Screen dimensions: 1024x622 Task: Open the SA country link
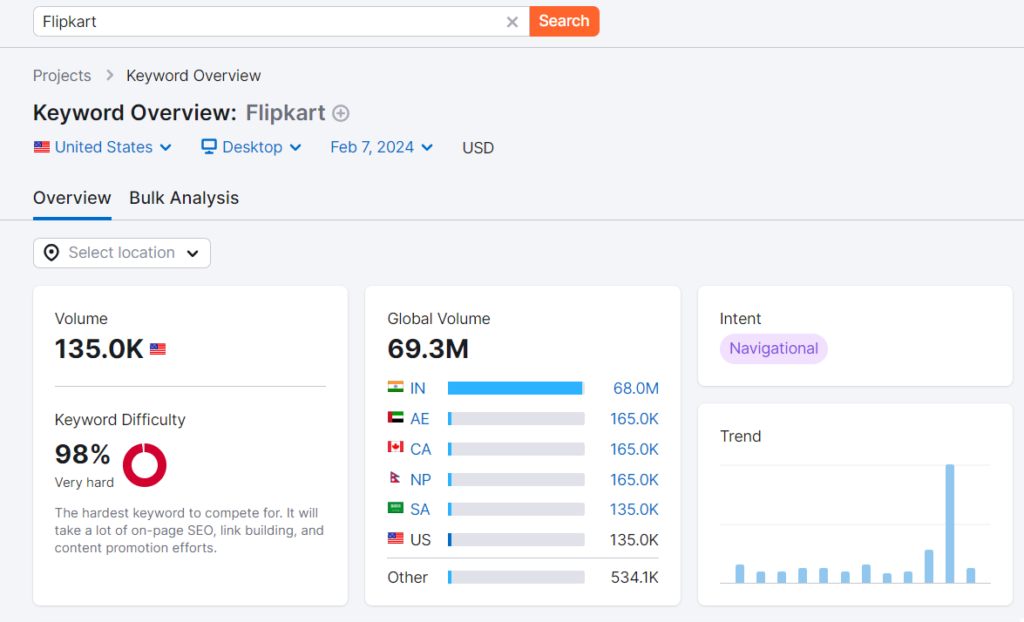point(420,510)
